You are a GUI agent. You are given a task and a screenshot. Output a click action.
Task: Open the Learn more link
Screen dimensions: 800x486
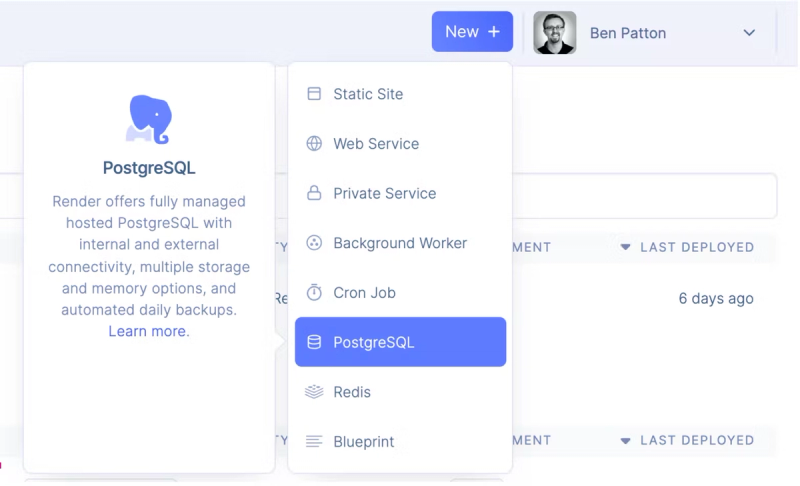(148, 331)
